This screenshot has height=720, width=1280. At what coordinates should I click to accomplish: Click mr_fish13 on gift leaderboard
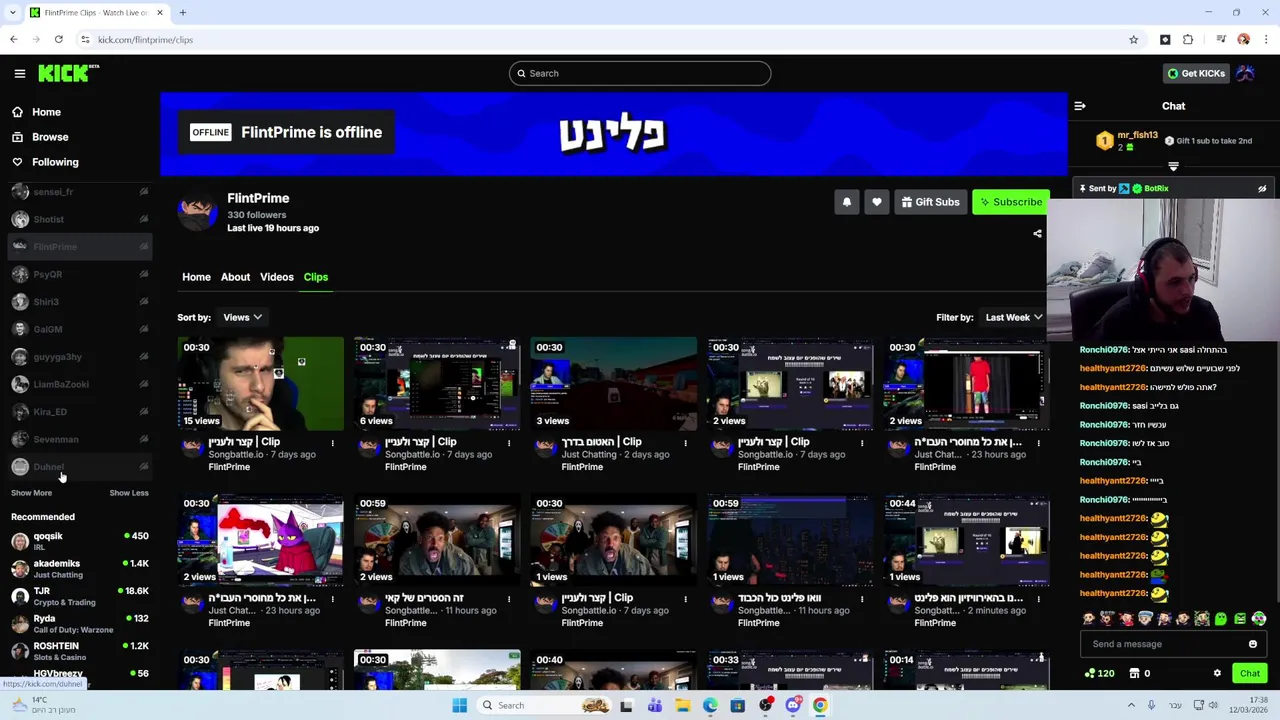click(1138, 135)
